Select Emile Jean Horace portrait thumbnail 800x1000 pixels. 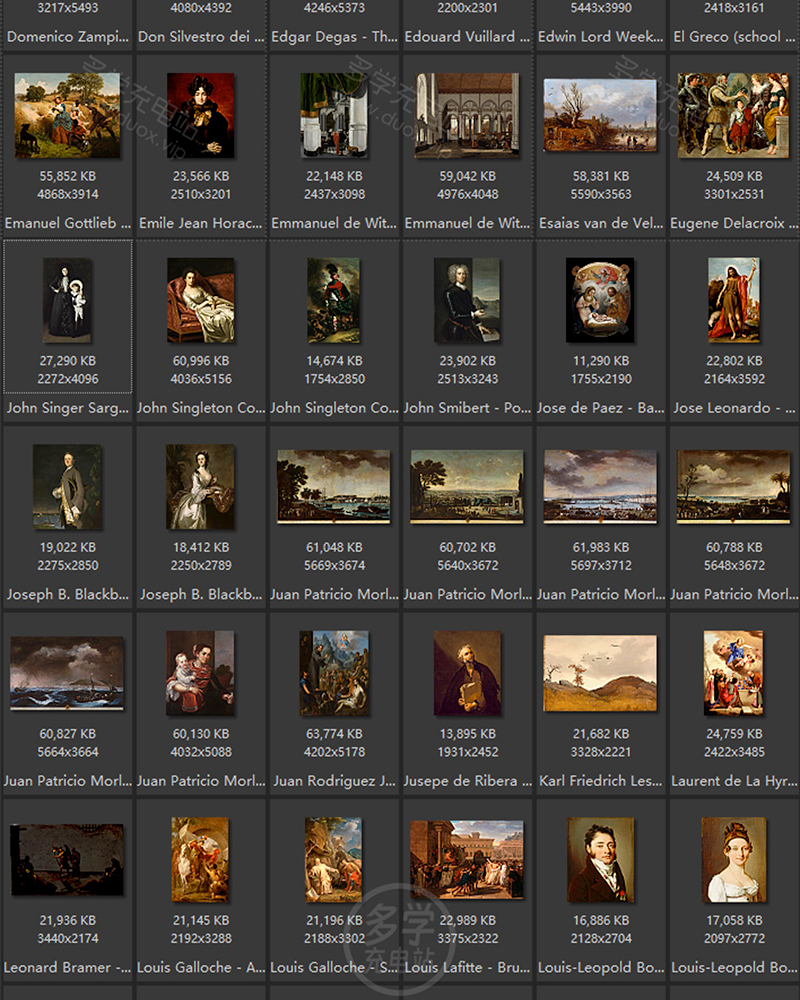(x=201, y=115)
